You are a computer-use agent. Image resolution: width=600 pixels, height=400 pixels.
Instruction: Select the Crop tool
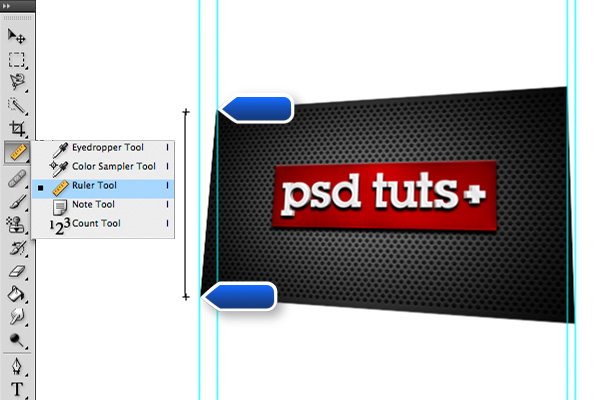click(x=16, y=129)
